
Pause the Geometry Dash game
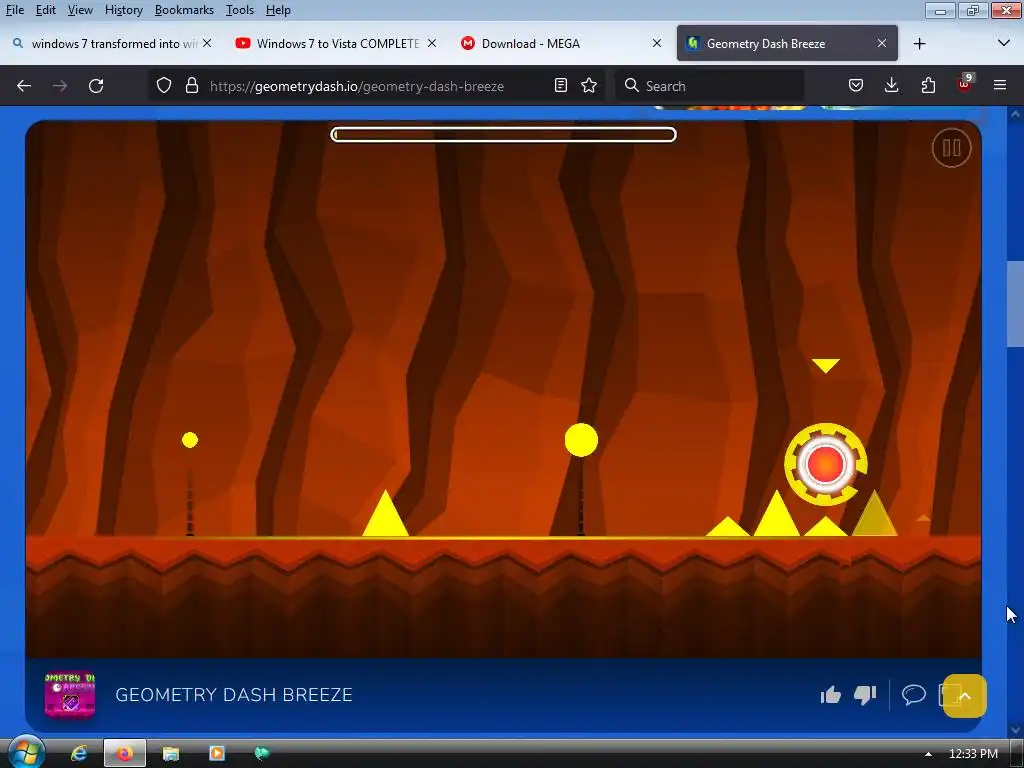point(952,148)
